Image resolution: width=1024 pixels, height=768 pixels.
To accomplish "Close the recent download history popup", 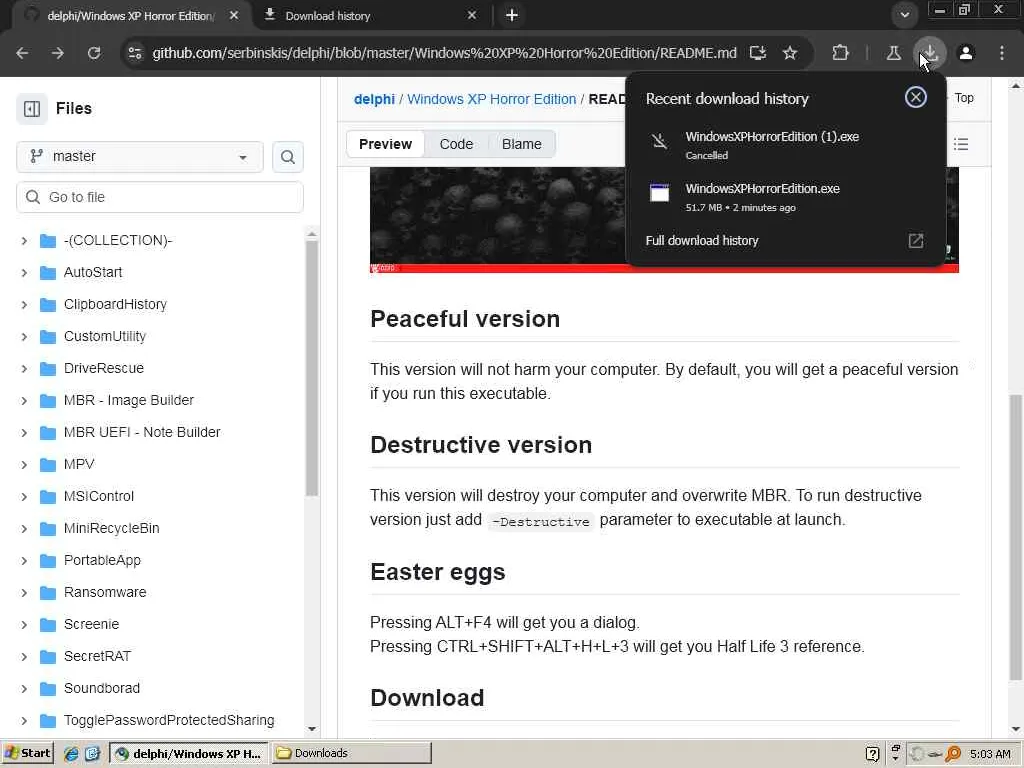I will pos(915,97).
